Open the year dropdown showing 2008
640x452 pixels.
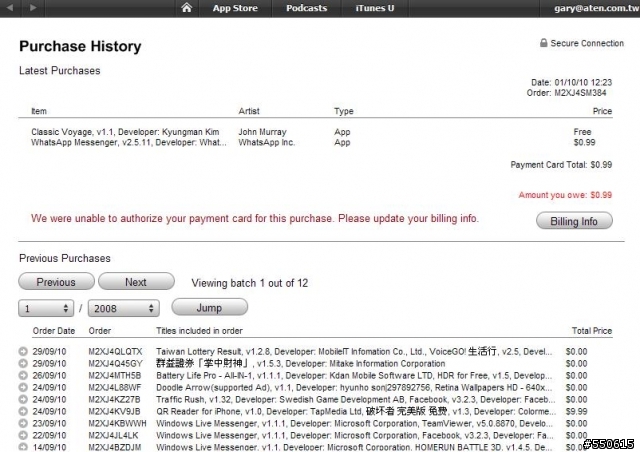pyautogui.click(x=124, y=308)
